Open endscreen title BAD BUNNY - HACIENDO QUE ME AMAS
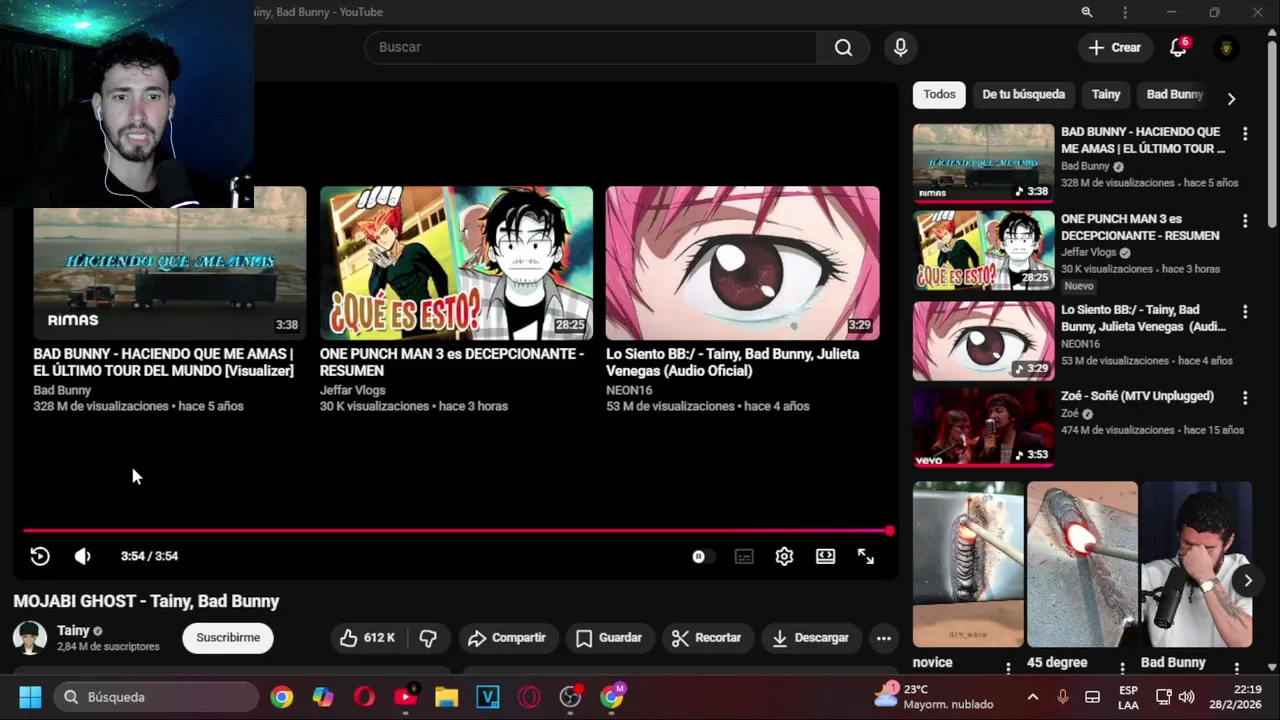The height and width of the screenshot is (720, 1280). point(163,362)
